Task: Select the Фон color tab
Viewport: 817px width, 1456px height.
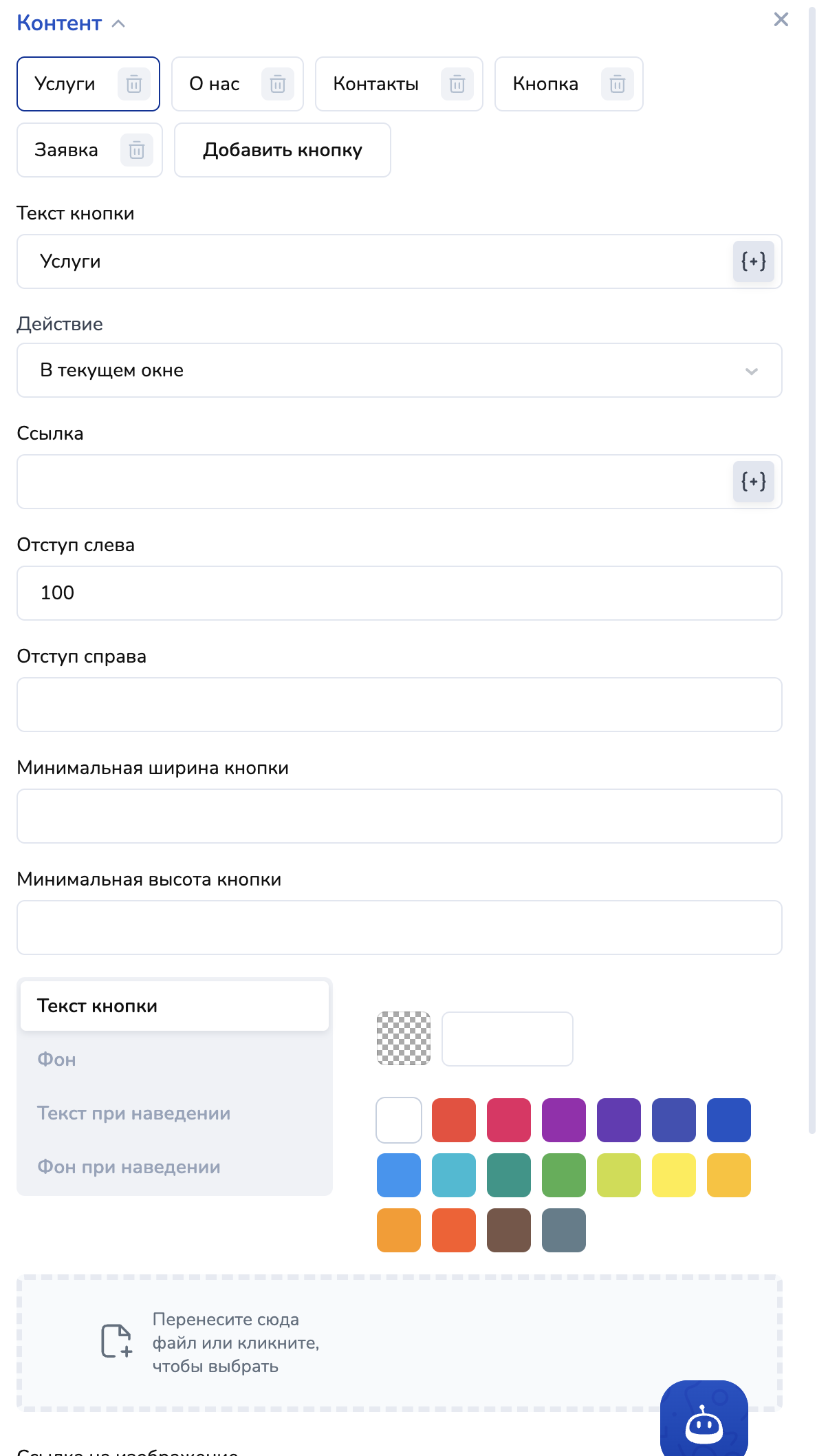Action: tap(56, 1060)
